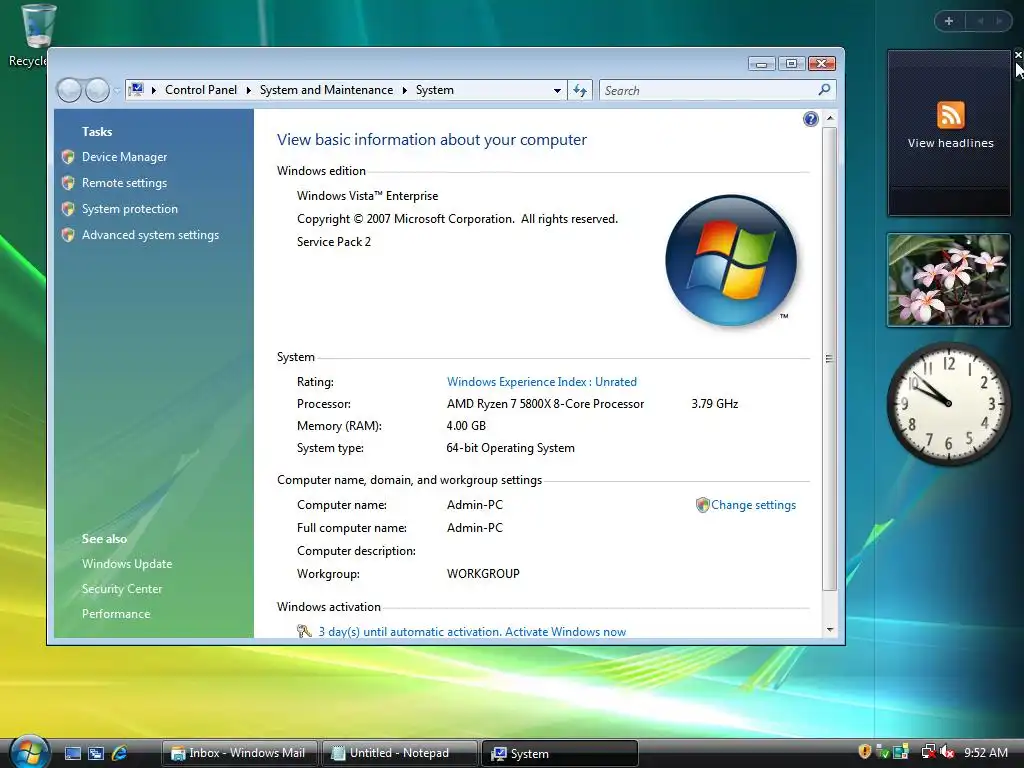Image resolution: width=1024 pixels, height=768 pixels.
Task: Click the scrollbar down arrow in System window
Action: pyautogui.click(x=829, y=630)
